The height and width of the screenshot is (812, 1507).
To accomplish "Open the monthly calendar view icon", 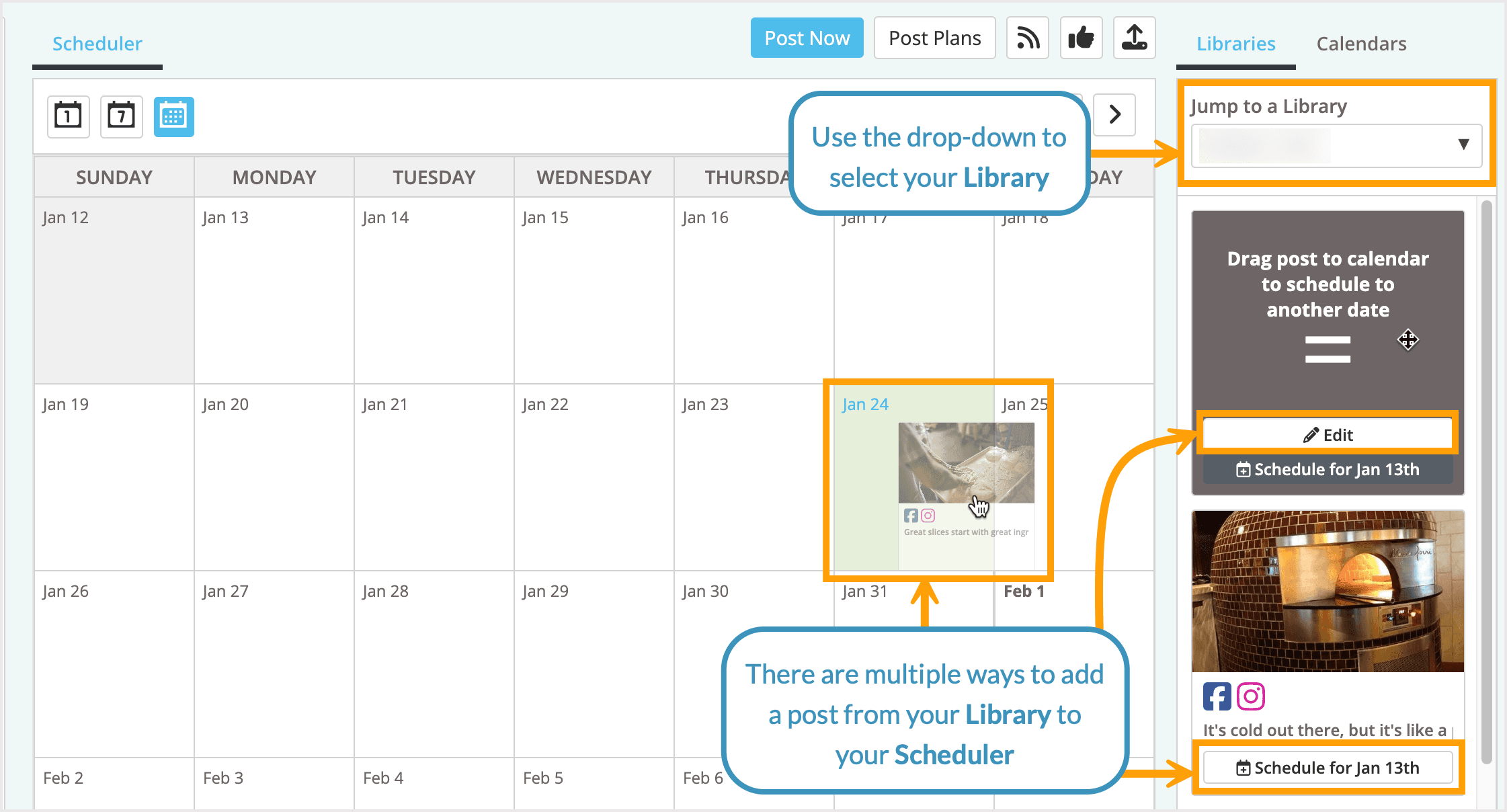I will (x=173, y=116).
